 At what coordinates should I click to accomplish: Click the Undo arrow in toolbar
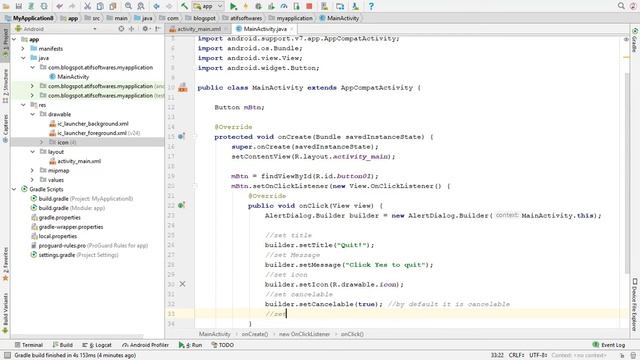coord(60,6)
